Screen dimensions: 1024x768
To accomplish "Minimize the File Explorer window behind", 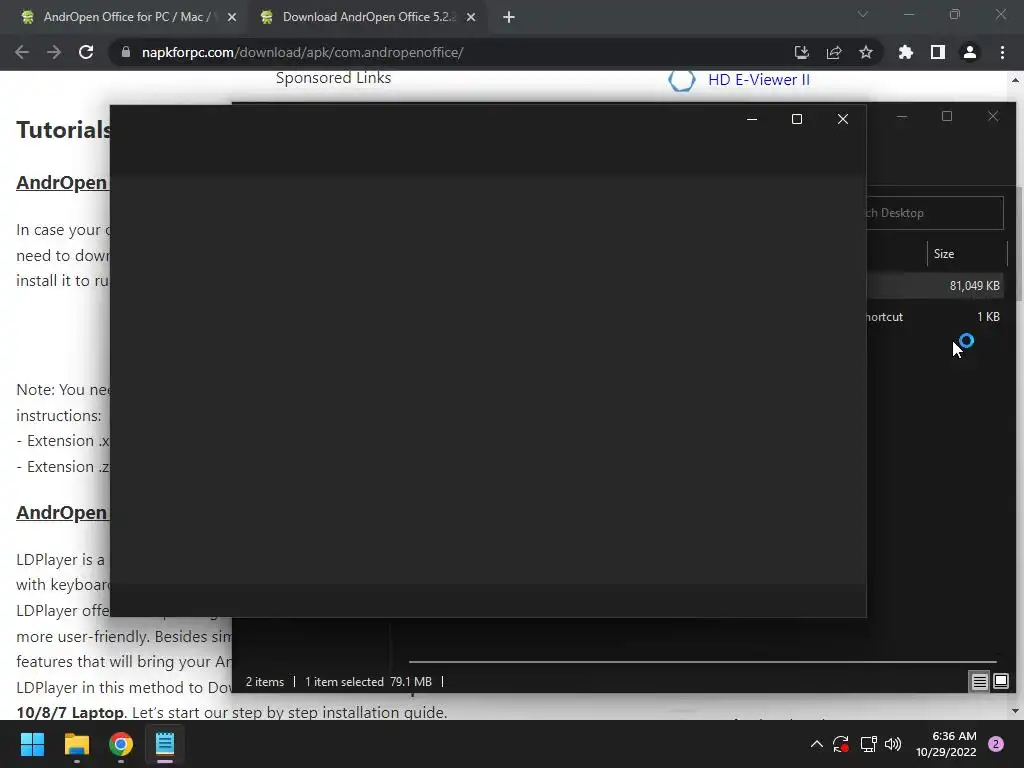I will [x=902, y=116].
